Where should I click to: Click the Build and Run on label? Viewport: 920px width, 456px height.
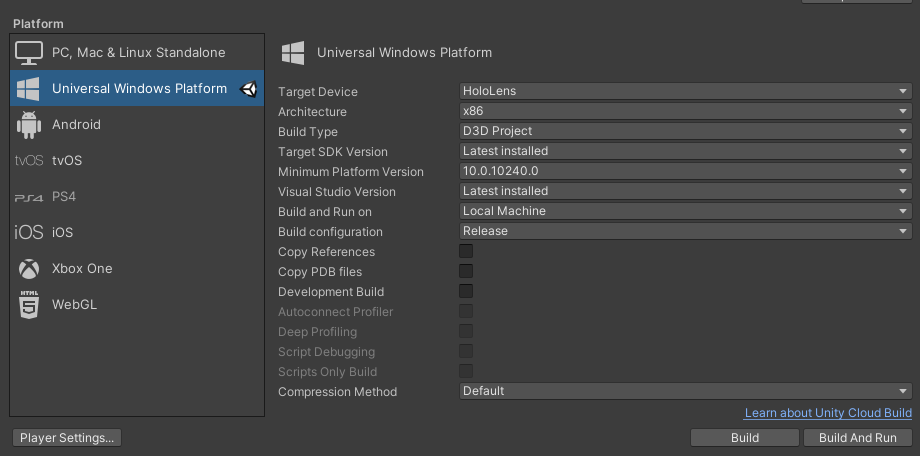[x=325, y=212]
